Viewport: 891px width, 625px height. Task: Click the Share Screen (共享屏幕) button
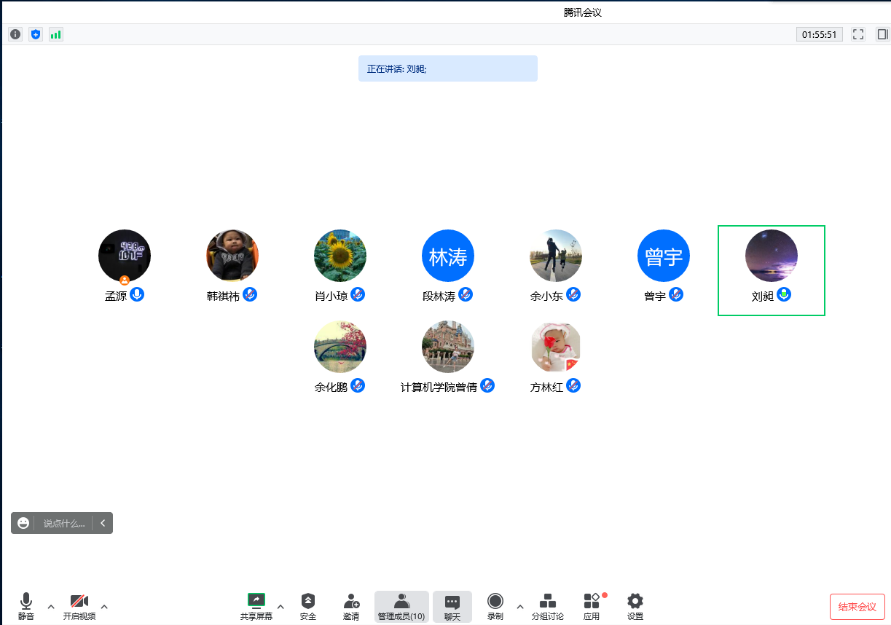click(256, 602)
